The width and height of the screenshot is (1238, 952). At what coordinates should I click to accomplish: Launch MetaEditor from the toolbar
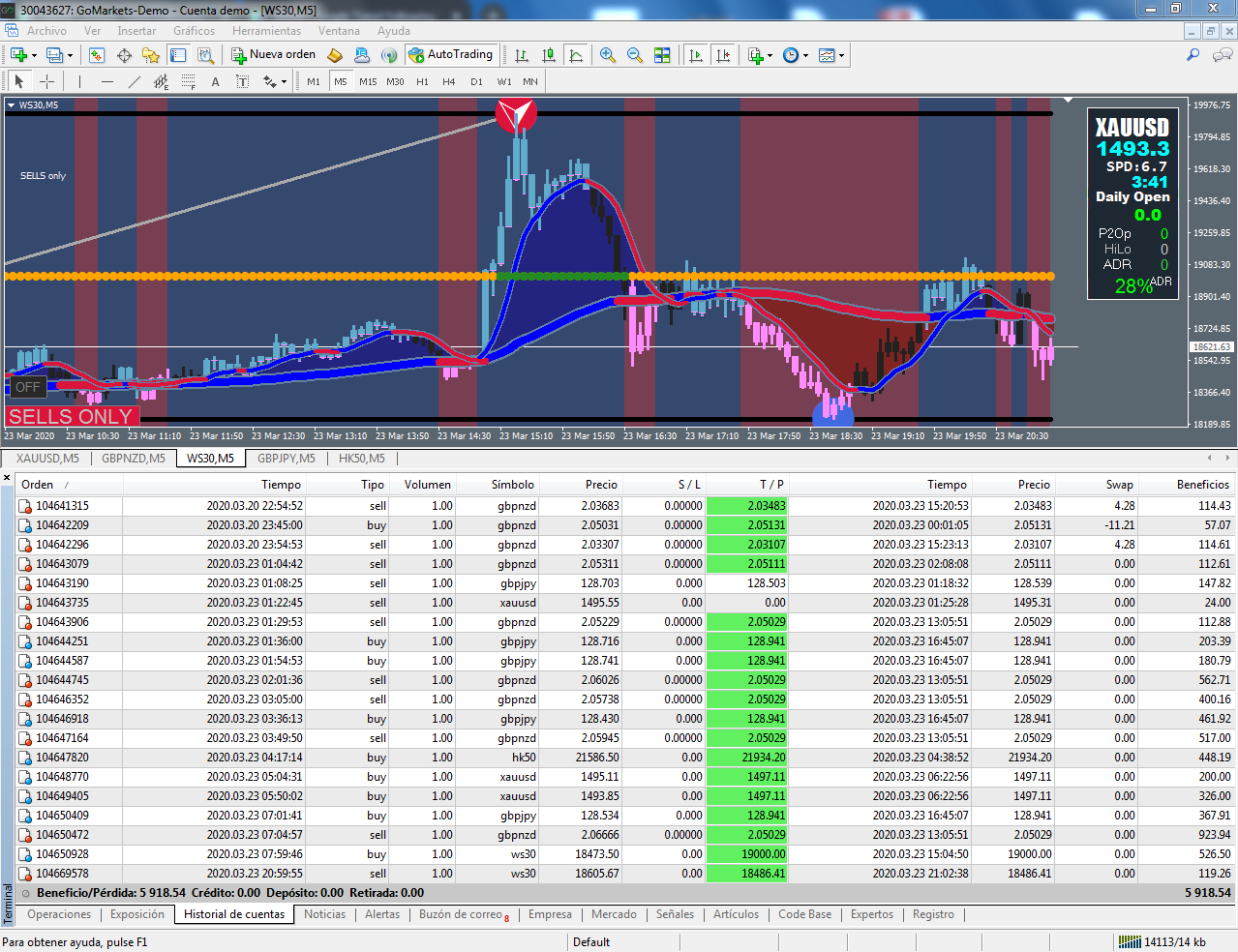(335, 55)
